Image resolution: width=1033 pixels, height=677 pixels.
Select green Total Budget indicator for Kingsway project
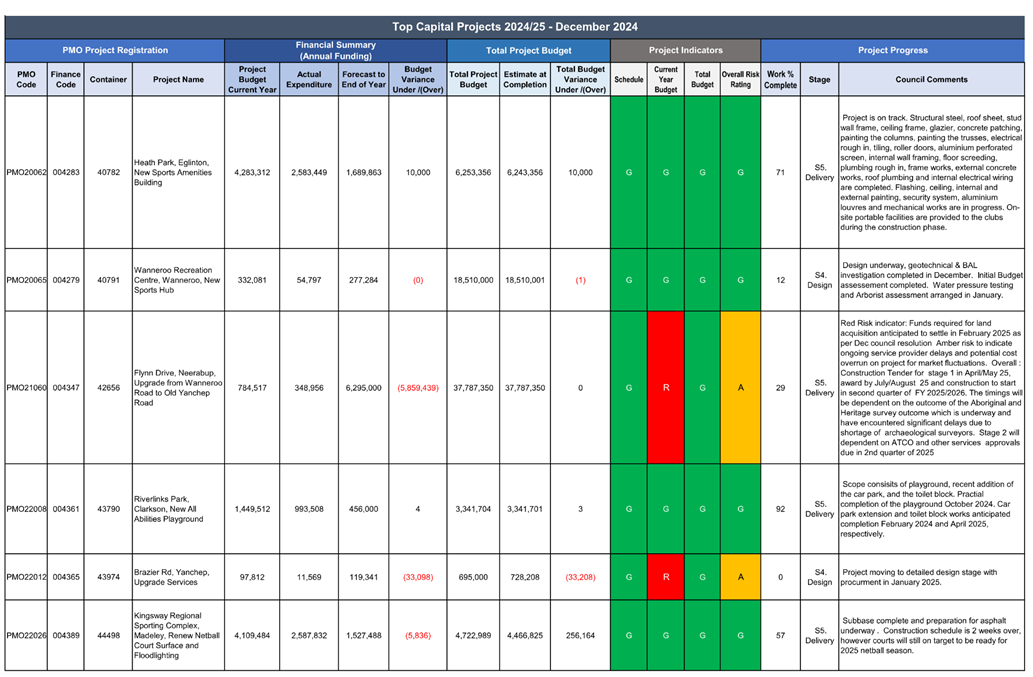(702, 635)
